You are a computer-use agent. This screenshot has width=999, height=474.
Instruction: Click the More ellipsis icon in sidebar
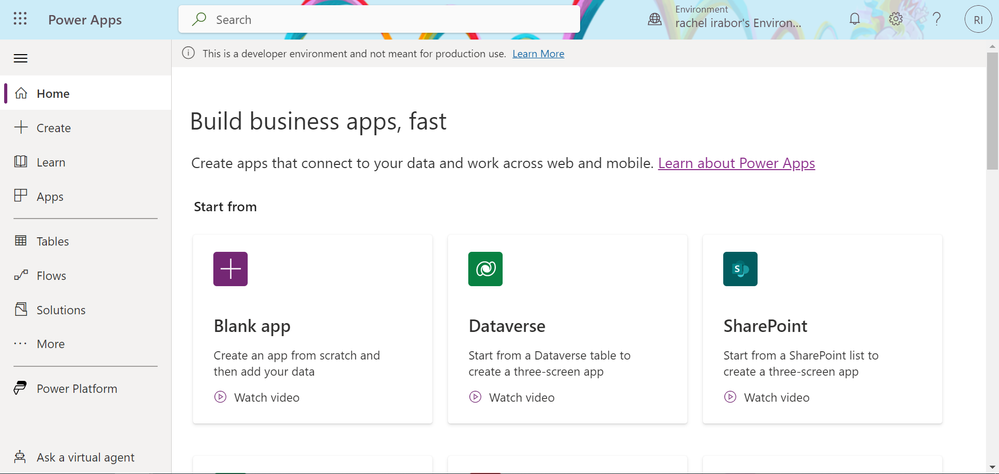[21, 343]
